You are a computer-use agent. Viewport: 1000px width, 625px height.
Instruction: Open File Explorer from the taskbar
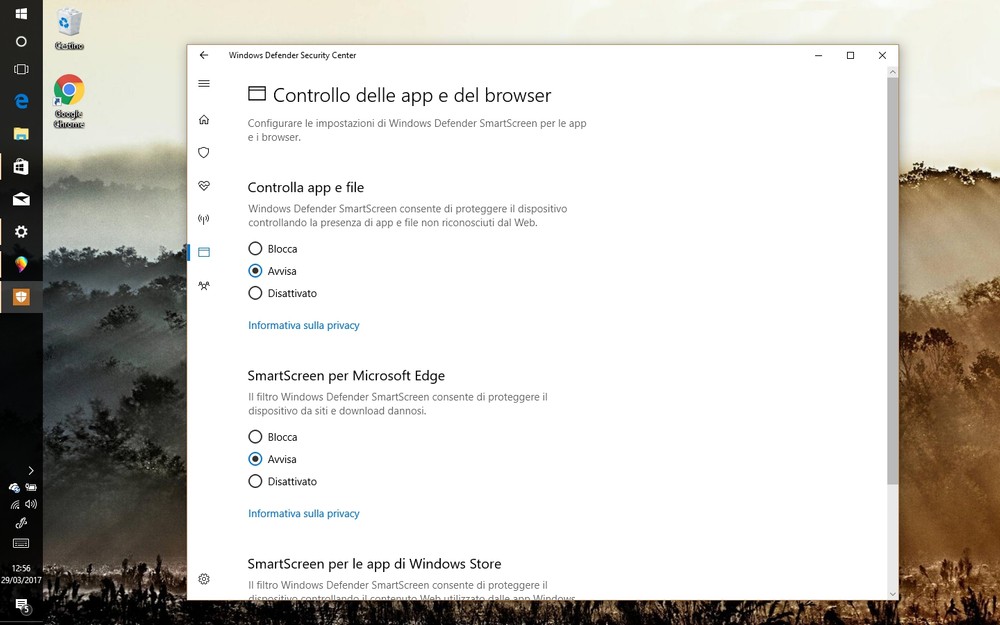(x=21, y=133)
